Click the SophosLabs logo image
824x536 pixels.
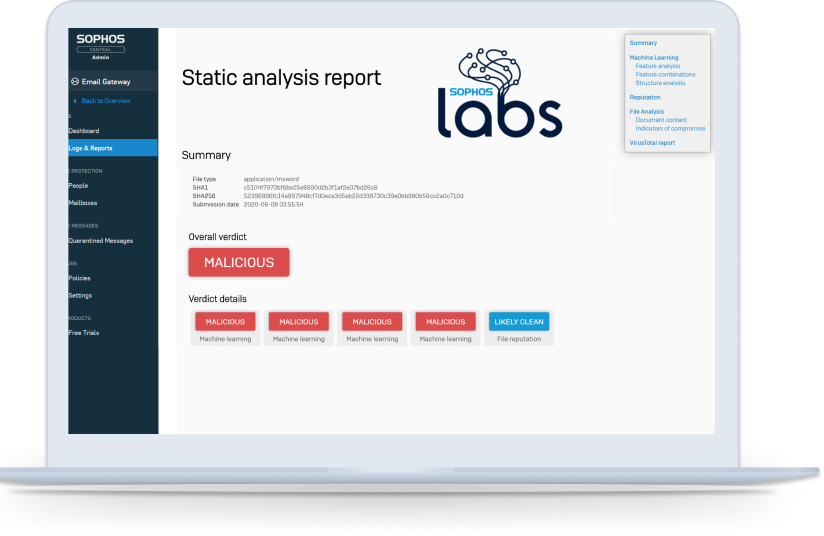497,93
